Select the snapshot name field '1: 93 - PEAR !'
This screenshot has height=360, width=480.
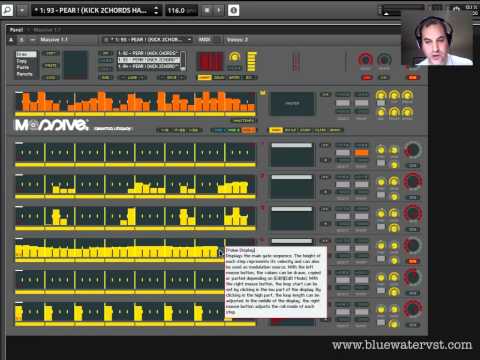tap(92, 10)
